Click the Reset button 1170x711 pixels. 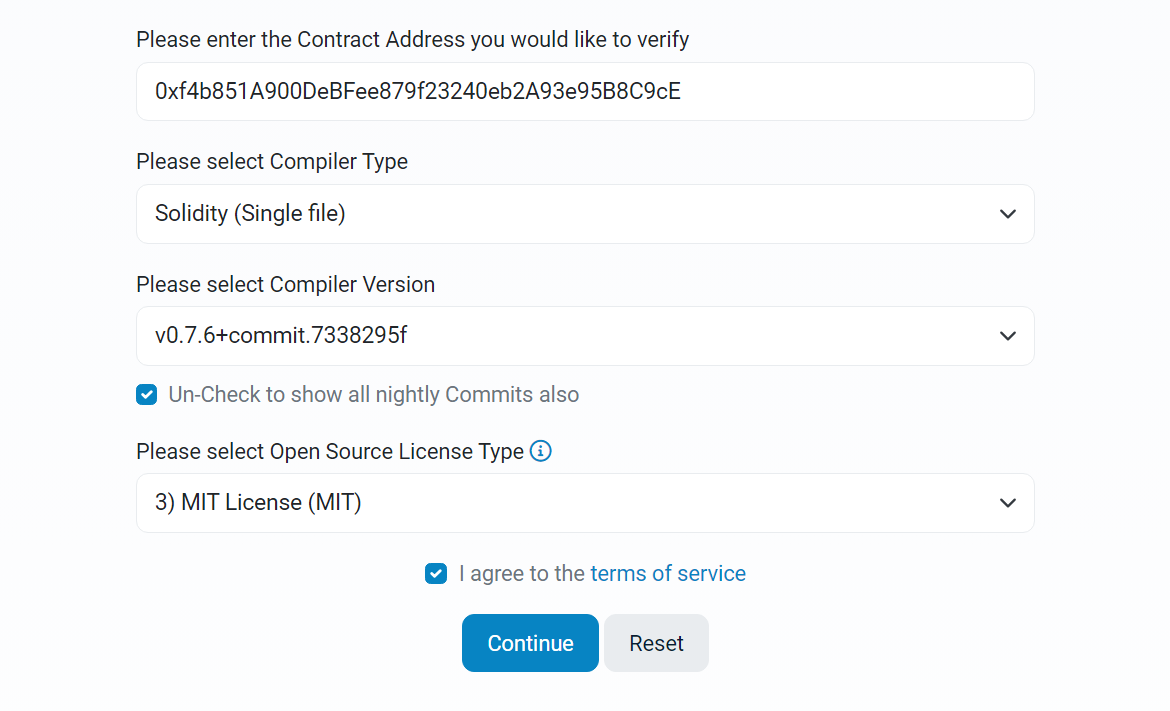click(x=657, y=643)
